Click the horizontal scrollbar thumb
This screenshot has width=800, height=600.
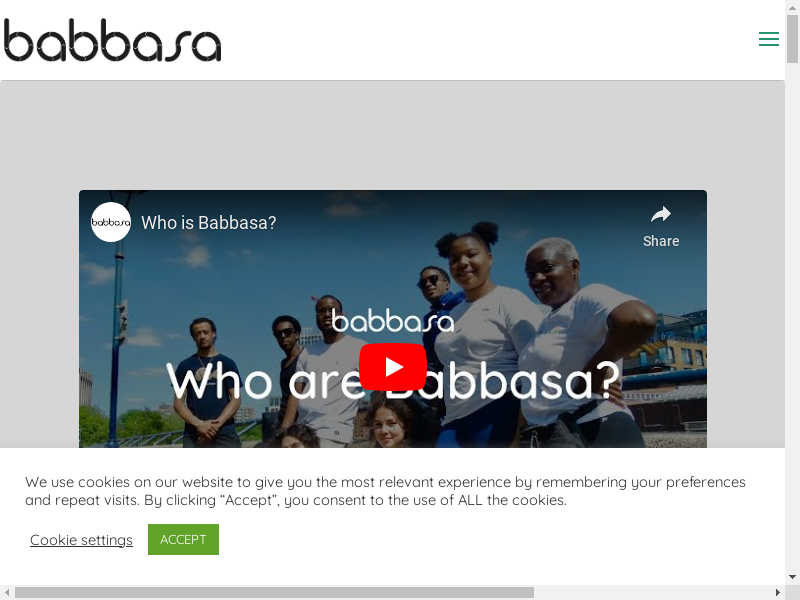pyautogui.click(x=274, y=592)
